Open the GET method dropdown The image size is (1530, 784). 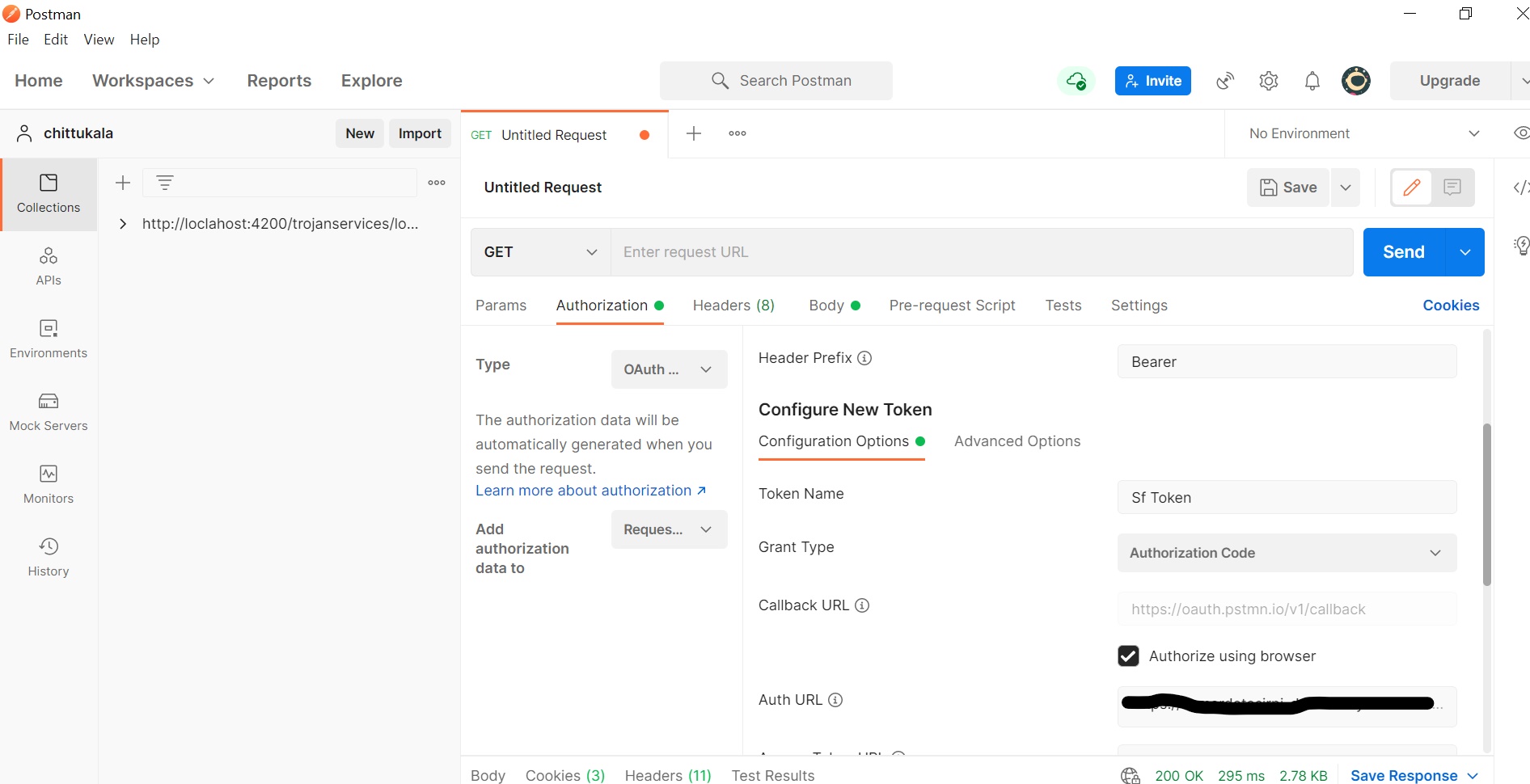(x=540, y=252)
